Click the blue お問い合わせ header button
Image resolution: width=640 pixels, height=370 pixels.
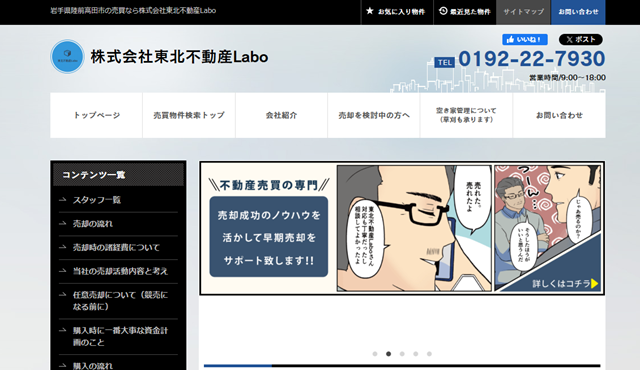tap(578, 12)
